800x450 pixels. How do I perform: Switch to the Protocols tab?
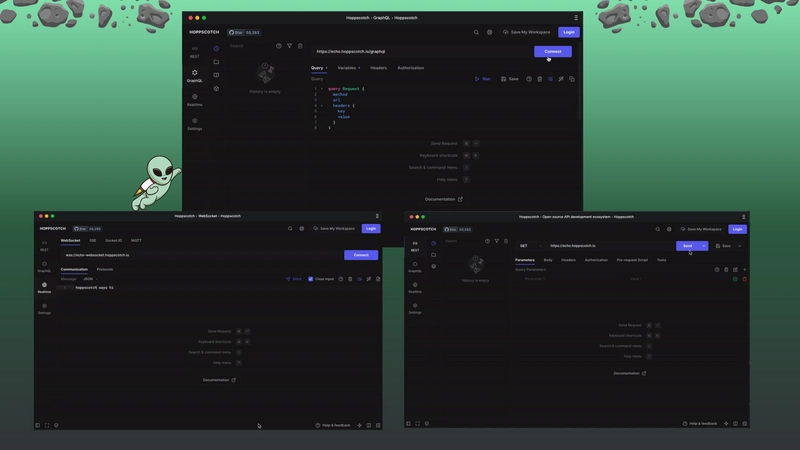coord(105,269)
